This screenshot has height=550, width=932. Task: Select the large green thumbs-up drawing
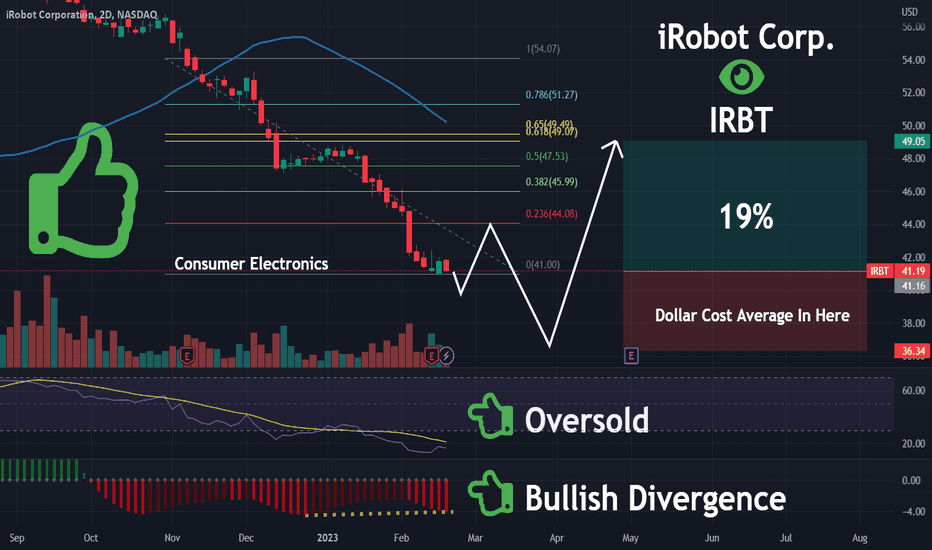click(83, 190)
